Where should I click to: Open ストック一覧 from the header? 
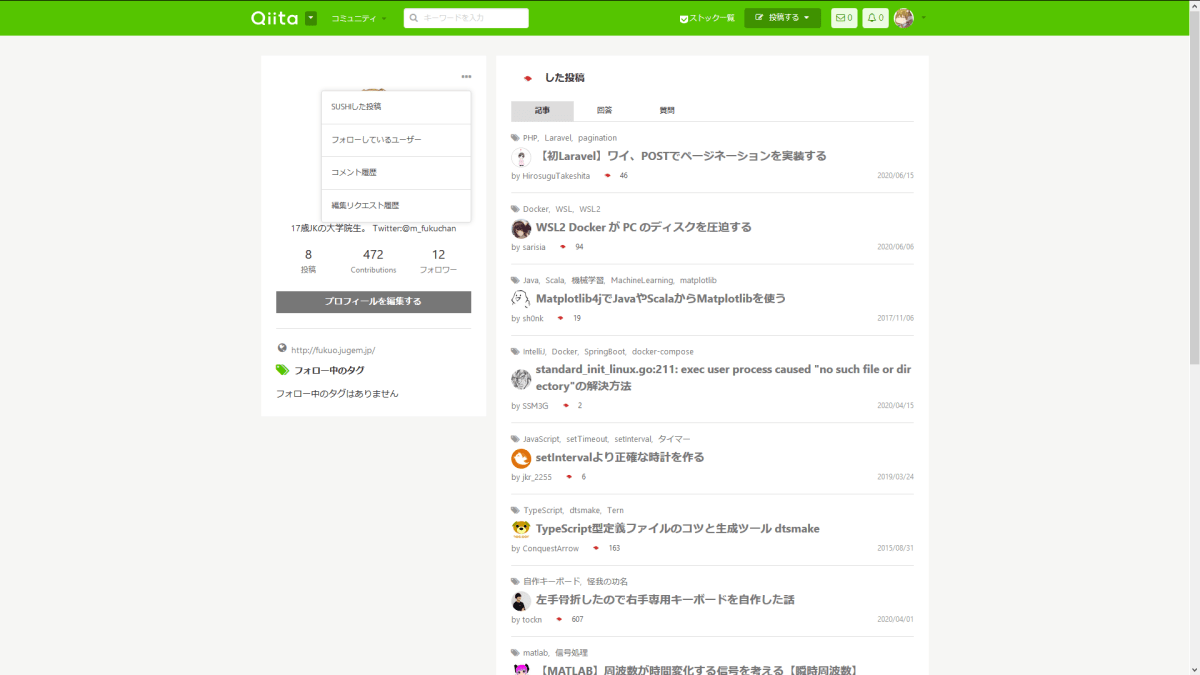707,18
